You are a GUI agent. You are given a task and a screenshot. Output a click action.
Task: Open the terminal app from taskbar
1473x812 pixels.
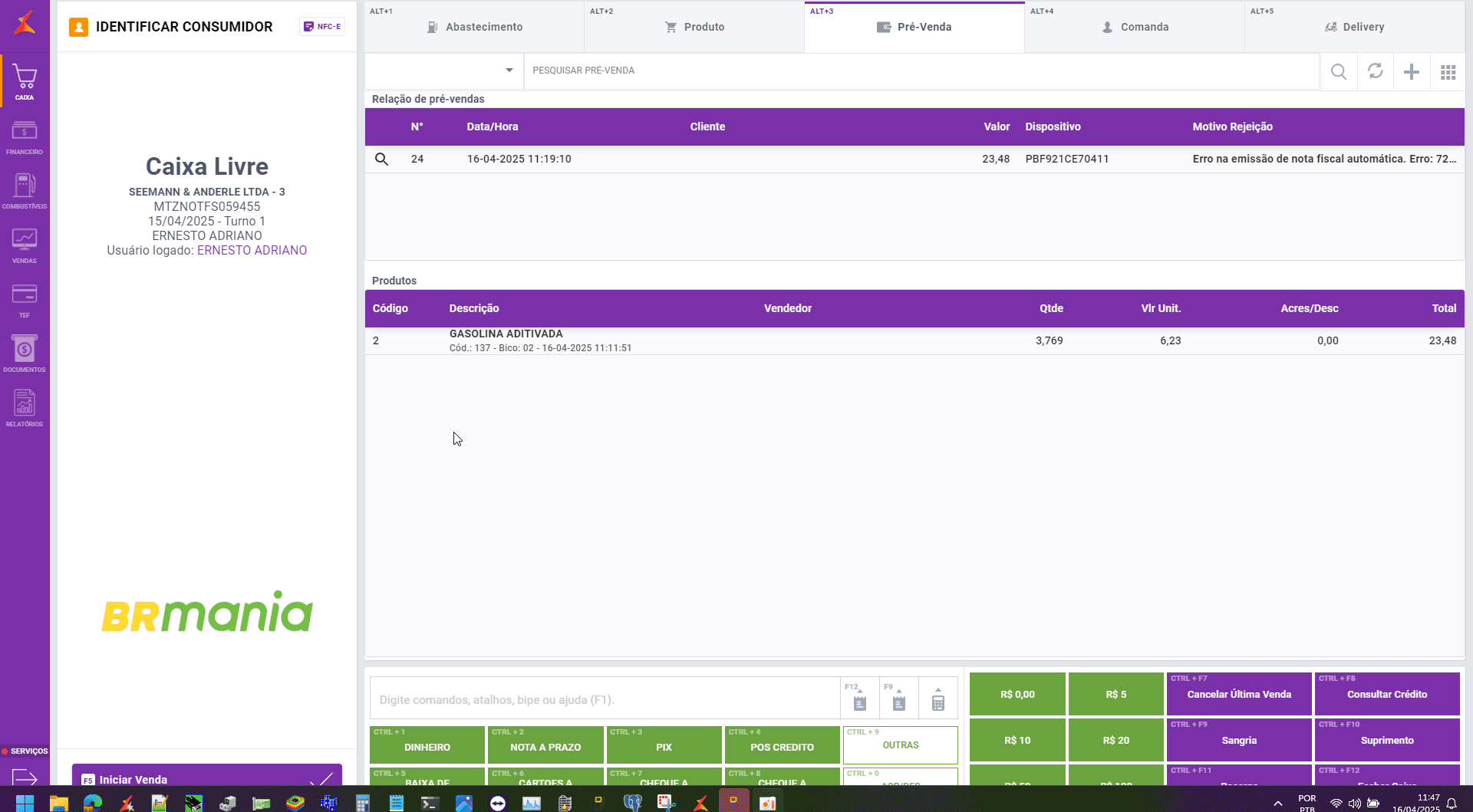(x=430, y=803)
